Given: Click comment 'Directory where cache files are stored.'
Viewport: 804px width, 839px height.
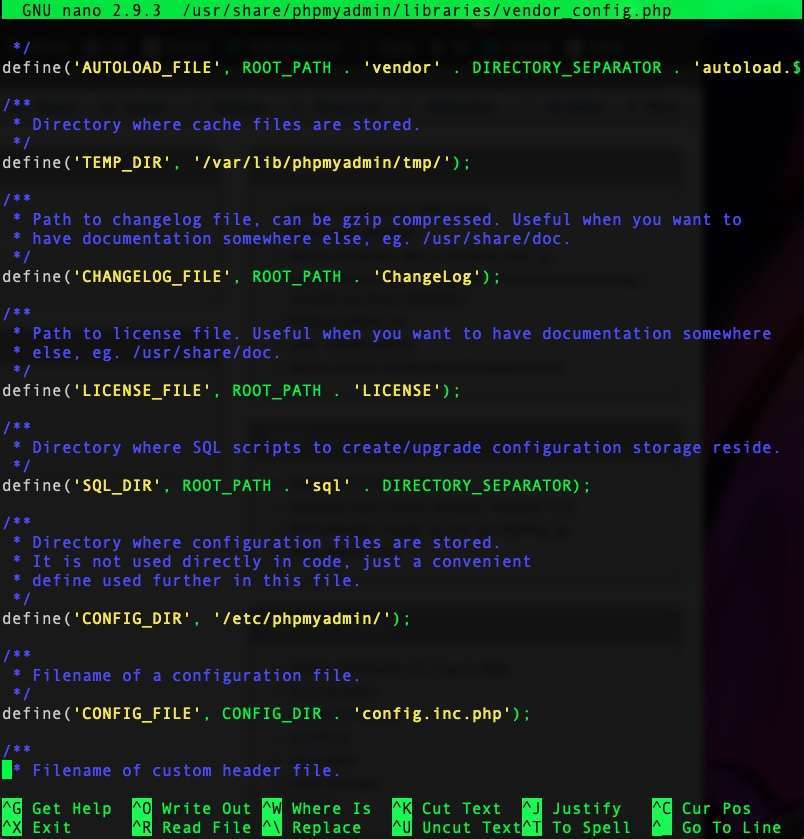Looking at the screenshot, I should pyautogui.click(x=226, y=125).
